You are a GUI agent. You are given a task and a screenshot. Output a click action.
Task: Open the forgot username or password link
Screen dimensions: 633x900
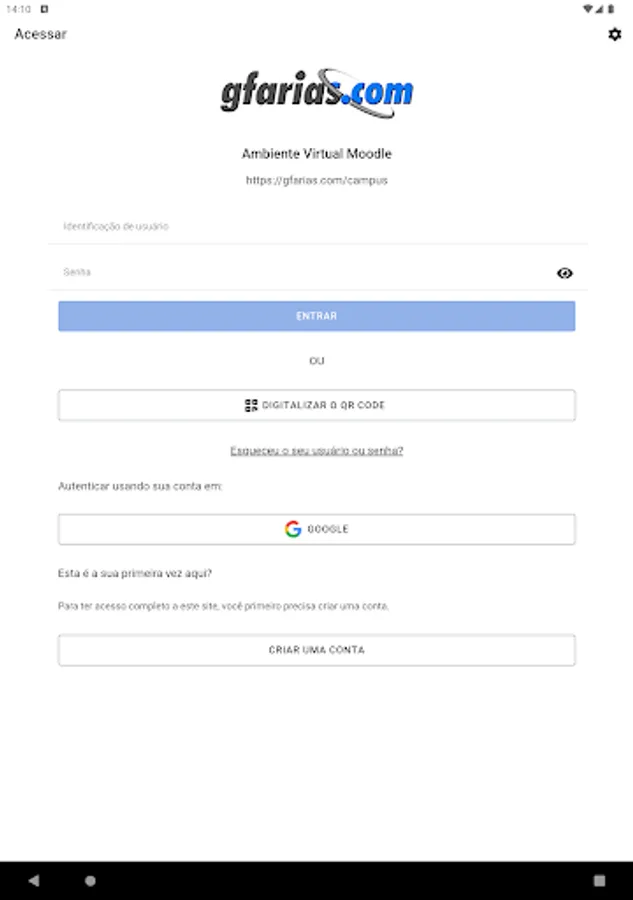[316, 451]
